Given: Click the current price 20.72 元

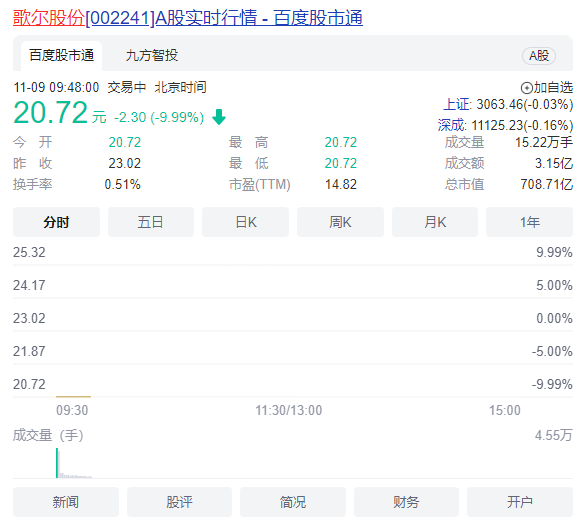Looking at the screenshot, I should pos(60,113).
